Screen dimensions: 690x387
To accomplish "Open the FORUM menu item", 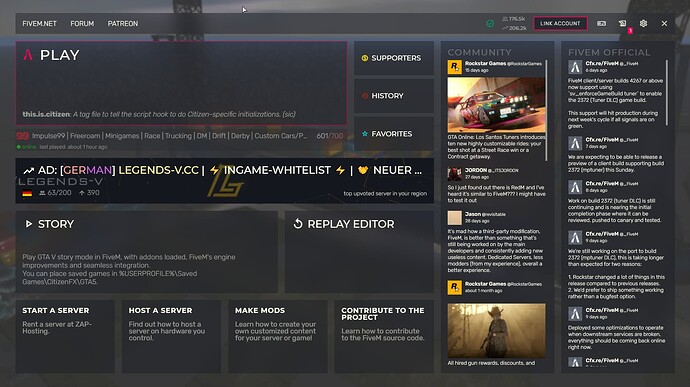I will 82,23.
